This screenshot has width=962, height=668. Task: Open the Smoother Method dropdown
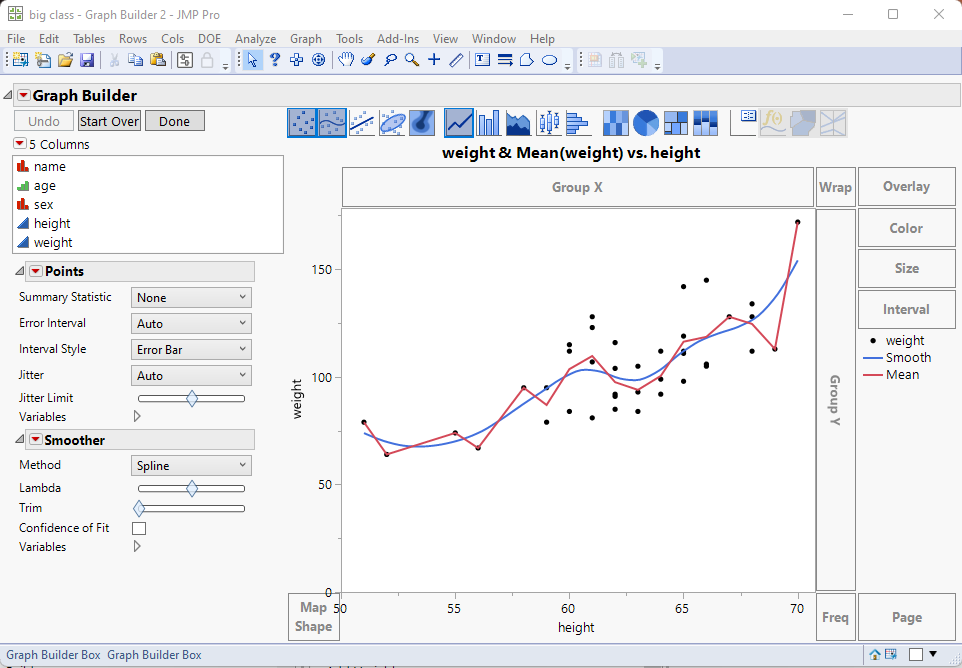click(191, 465)
